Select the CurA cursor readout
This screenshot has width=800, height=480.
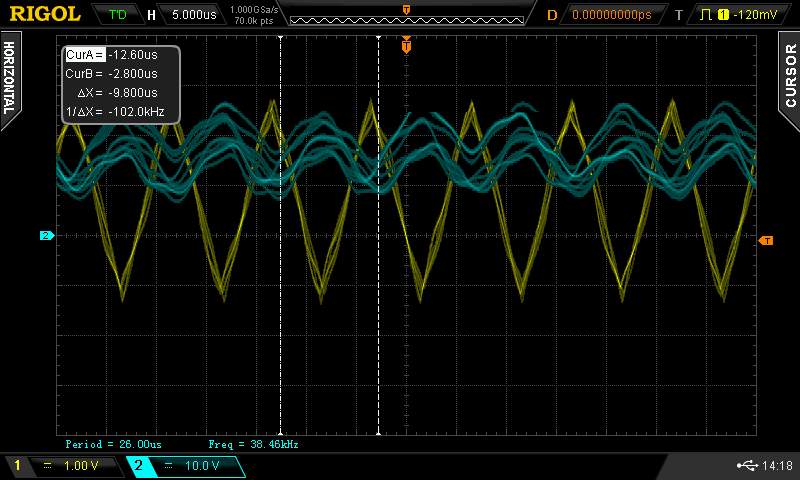tap(84, 55)
